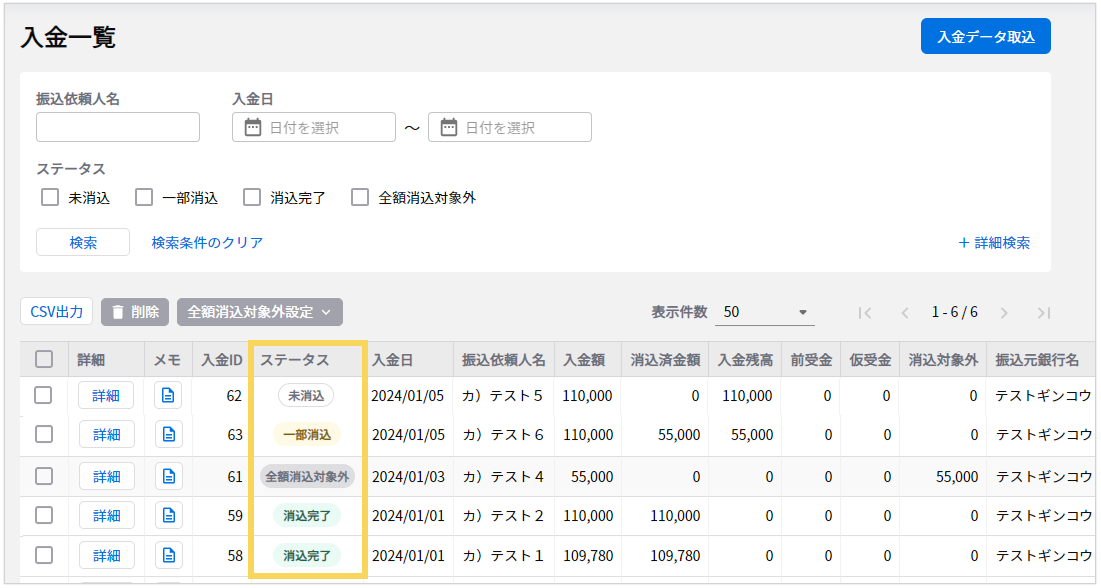Check the 未消込 status checkbox
The width and height of the screenshot is (1101, 588).
(x=50, y=198)
